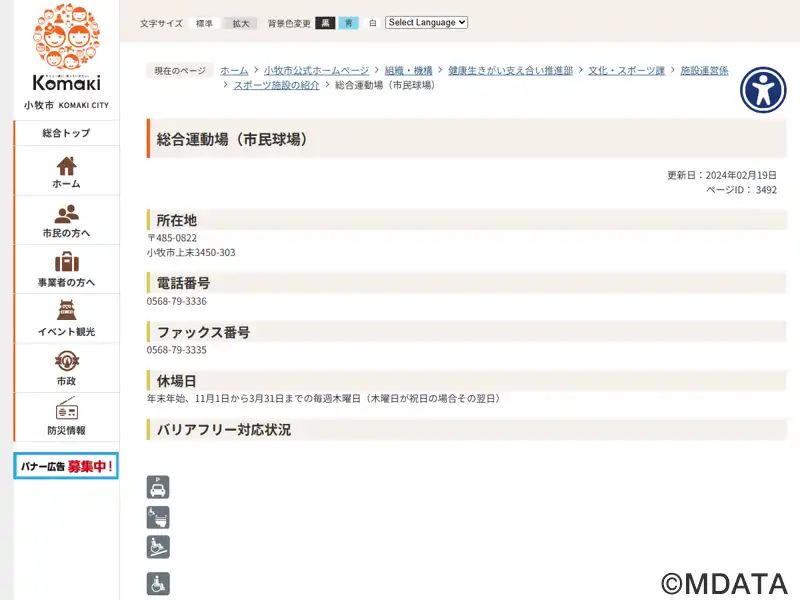
Task: Click the wheelchair ramp icon
Action: point(158,547)
